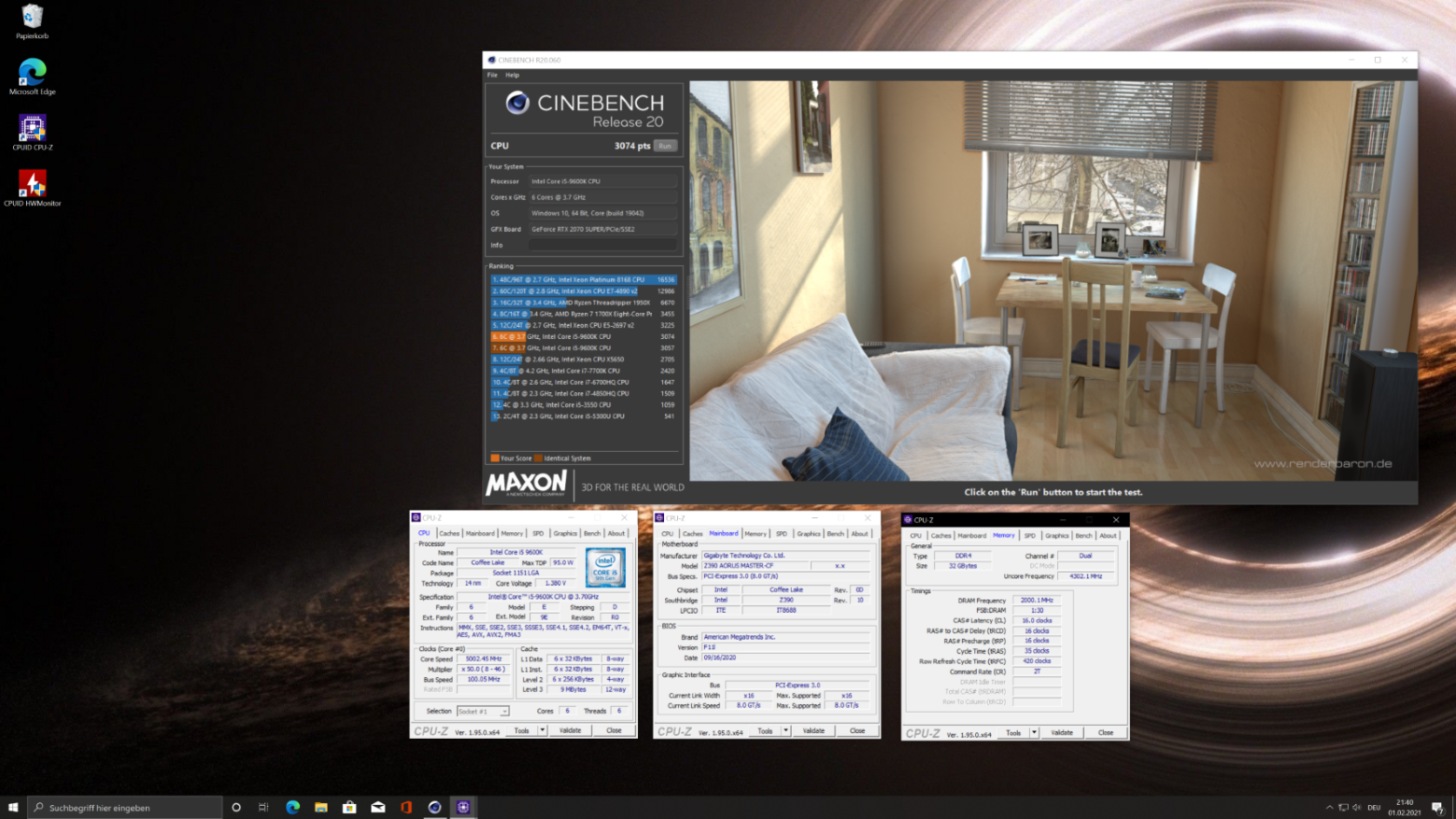
Task: Click the DEU input language indicator
Action: point(1374,807)
